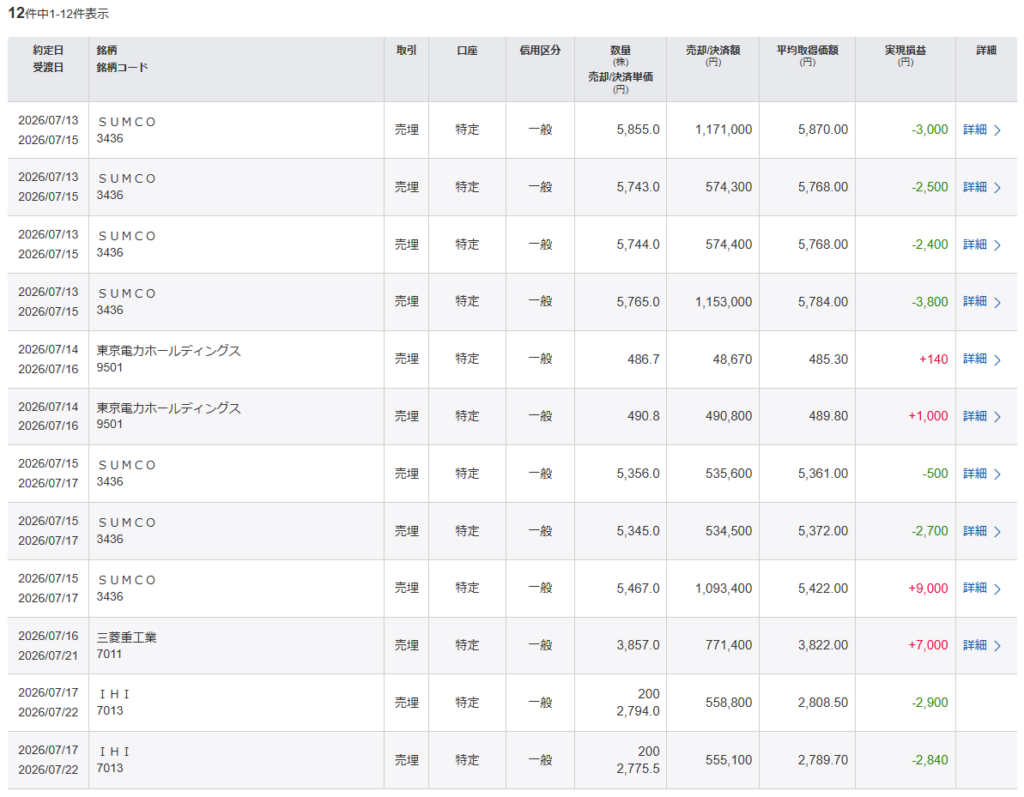Click unit price 3,857.0
This screenshot has height=797, width=1024.
click(x=638, y=645)
